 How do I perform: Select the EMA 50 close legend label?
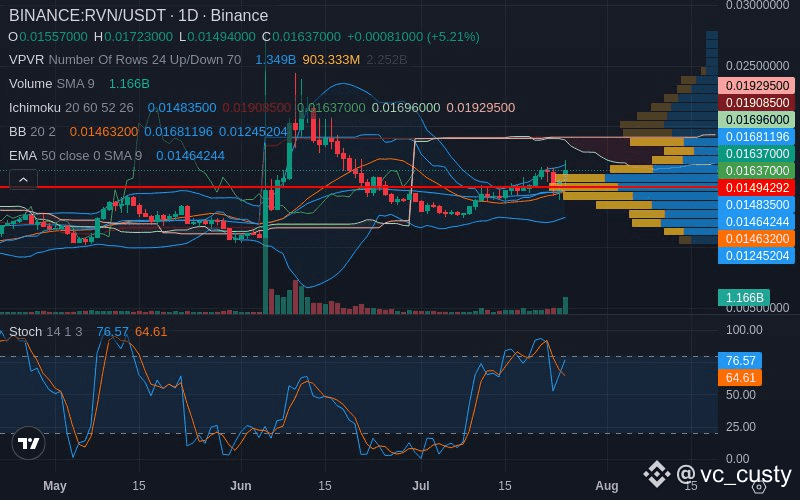click(x=76, y=156)
